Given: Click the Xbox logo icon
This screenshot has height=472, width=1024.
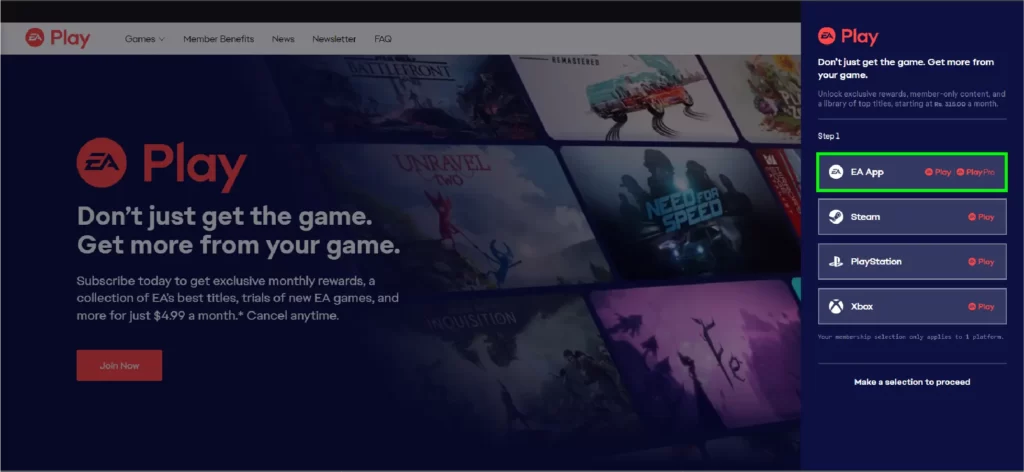Looking at the screenshot, I should coord(836,306).
